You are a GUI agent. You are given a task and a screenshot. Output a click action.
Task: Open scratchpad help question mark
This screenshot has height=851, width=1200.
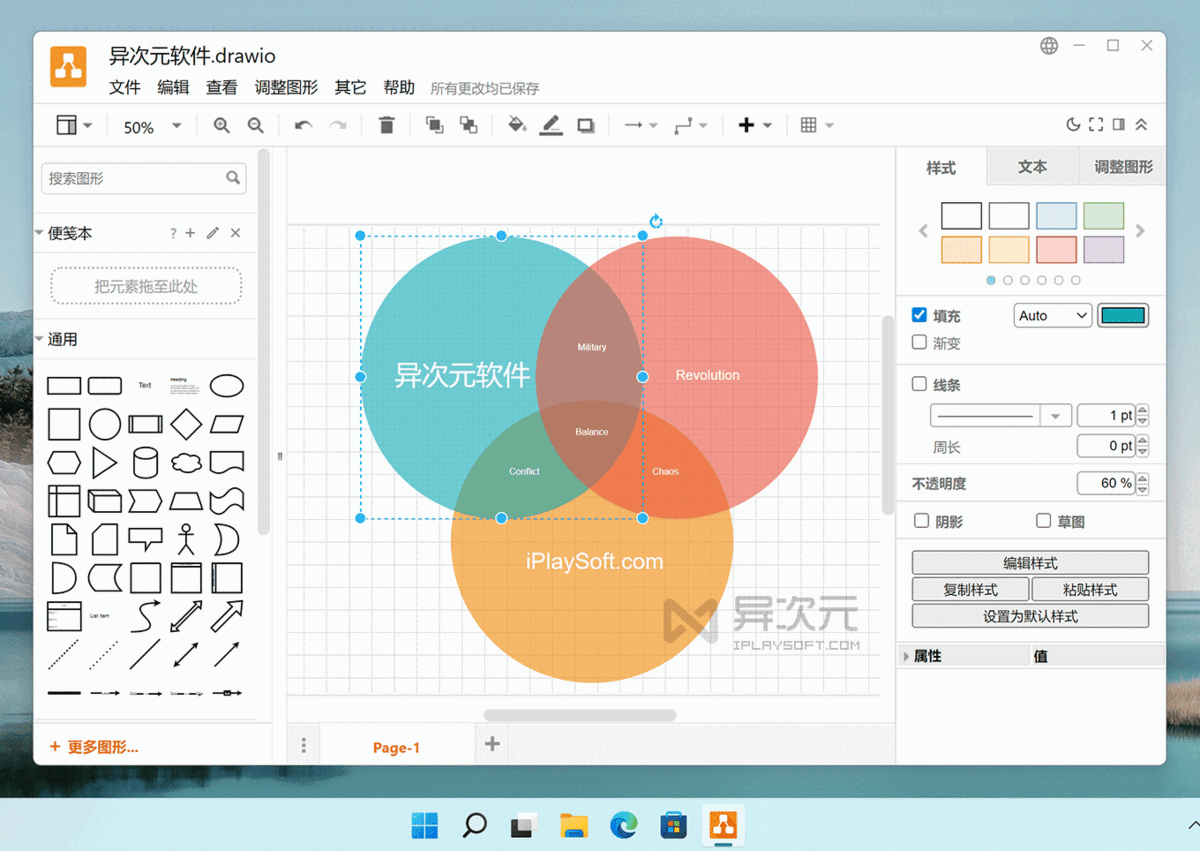pyautogui.click(x=173, y=233)
